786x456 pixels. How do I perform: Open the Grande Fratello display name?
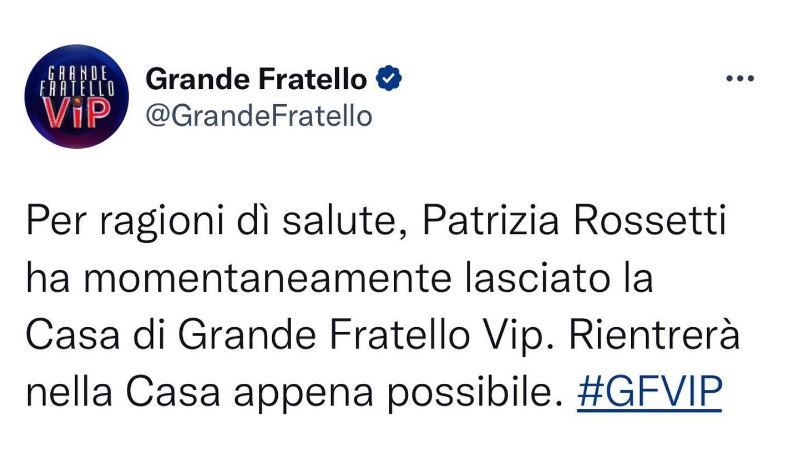pyautogui.click(x=256, y=79)
